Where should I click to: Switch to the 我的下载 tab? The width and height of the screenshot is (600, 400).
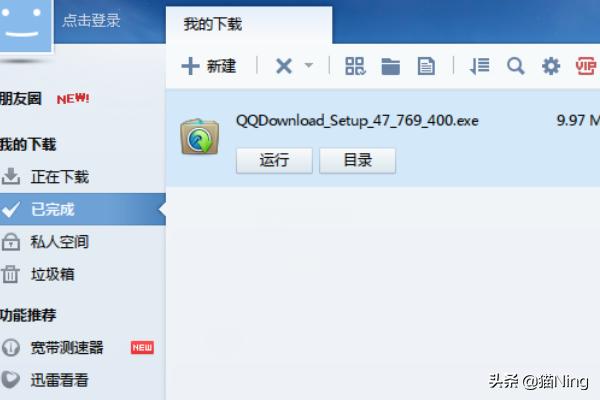249,25
